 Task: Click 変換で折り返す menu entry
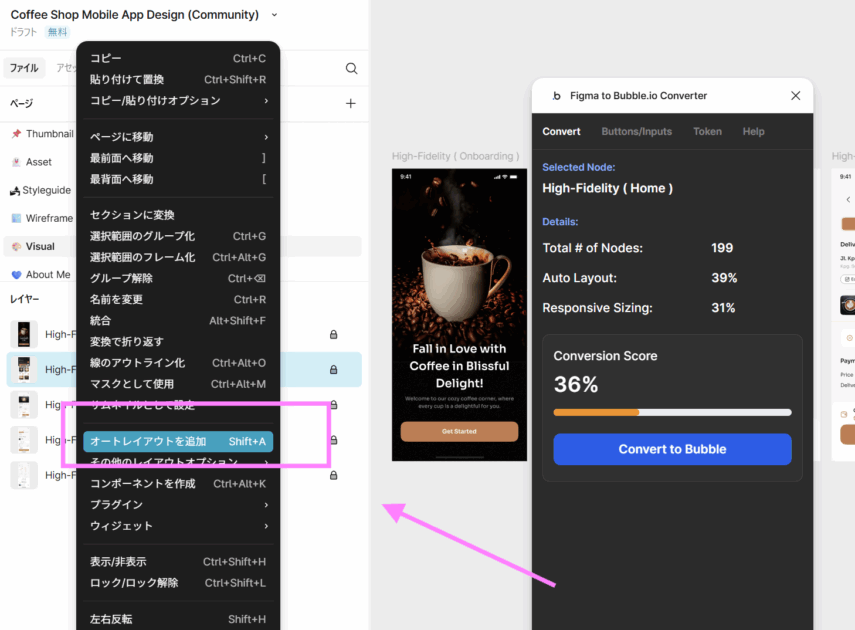(178, 342)
